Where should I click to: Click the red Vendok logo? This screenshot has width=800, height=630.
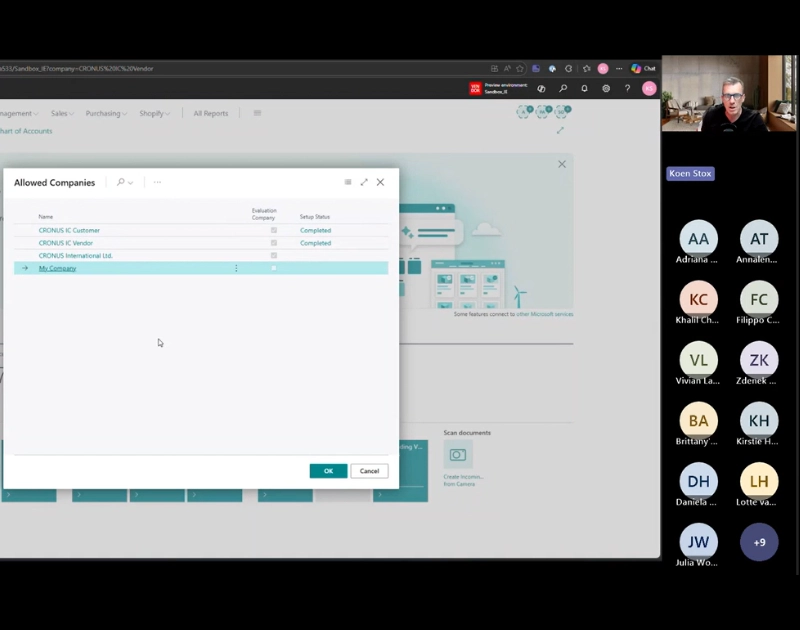pos(475,88)
